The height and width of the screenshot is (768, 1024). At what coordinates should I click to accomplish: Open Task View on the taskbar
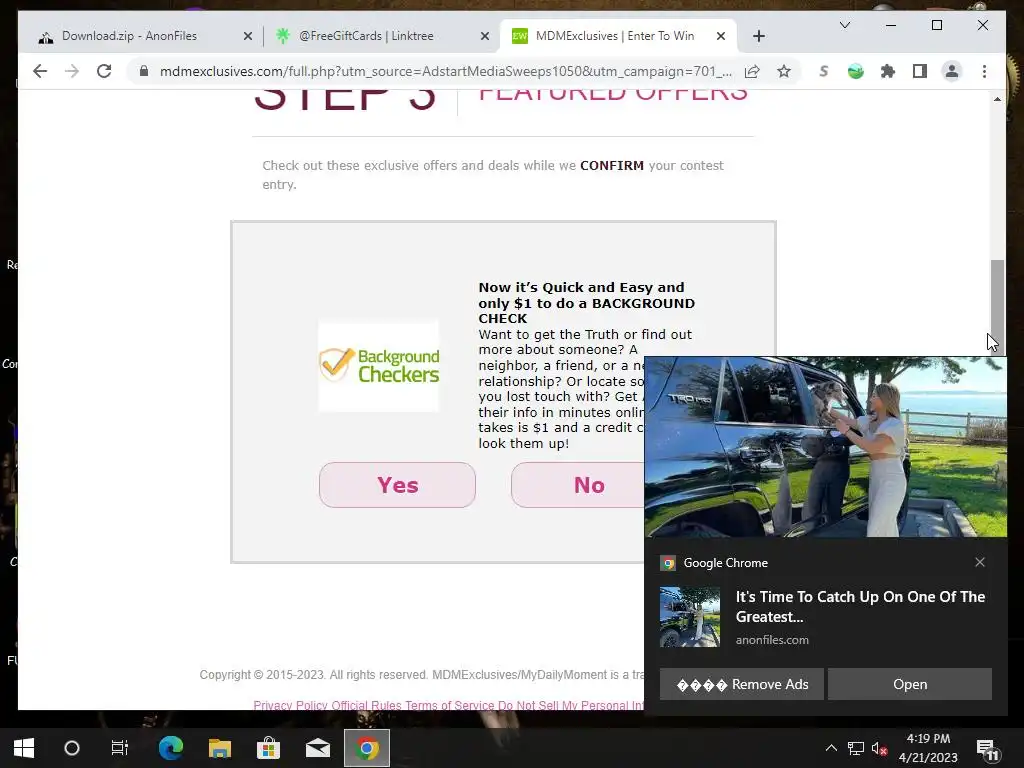[x=120, y=748]
